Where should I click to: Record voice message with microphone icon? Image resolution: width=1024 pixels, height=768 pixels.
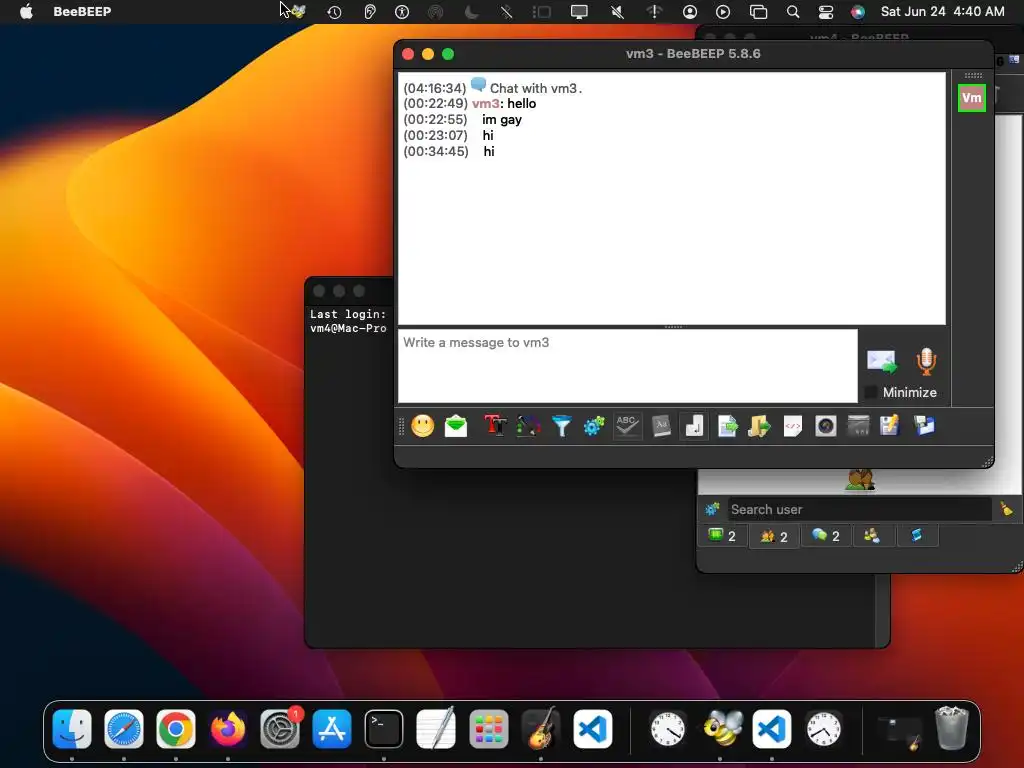pyautogui.click(x=926, y=362)
